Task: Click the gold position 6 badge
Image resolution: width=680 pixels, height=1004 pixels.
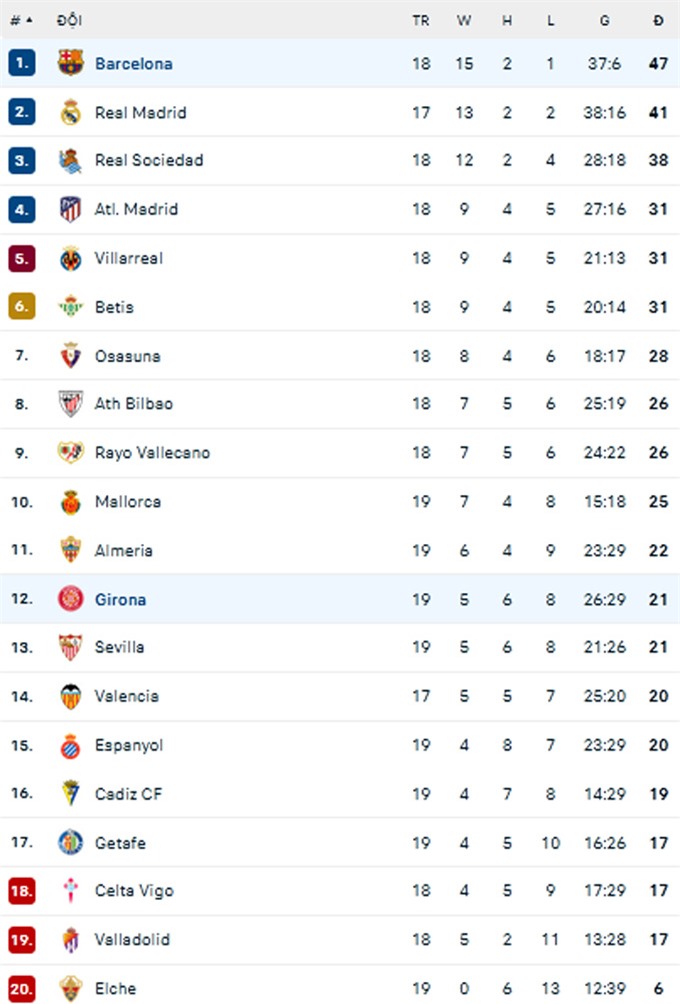Action: pos(22,307)
